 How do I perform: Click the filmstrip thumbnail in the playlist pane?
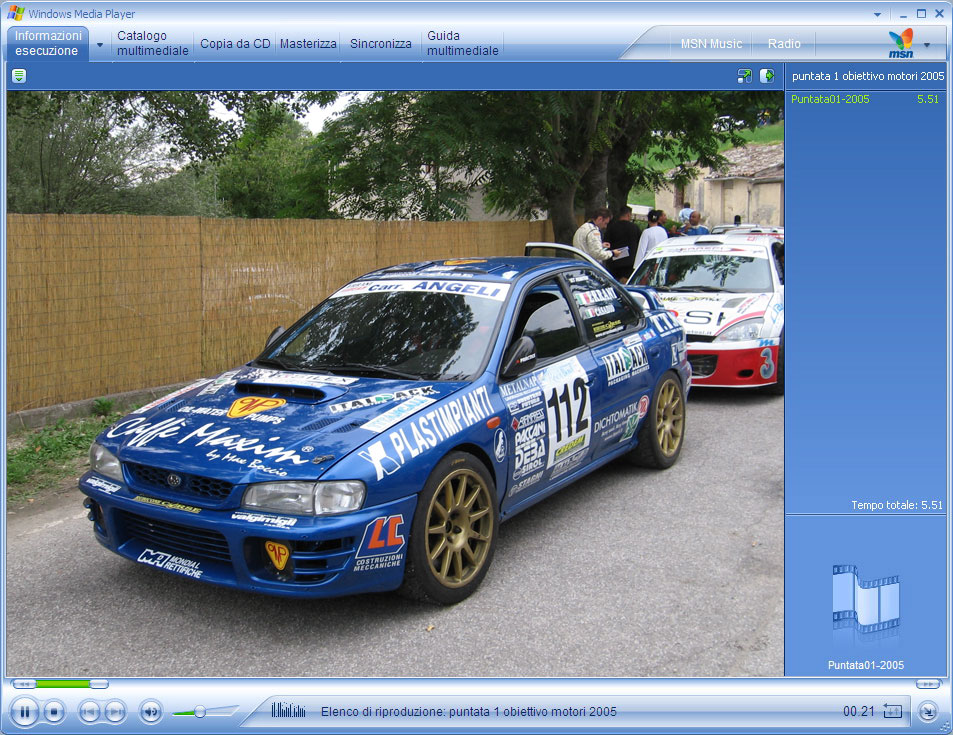point(865,599)
